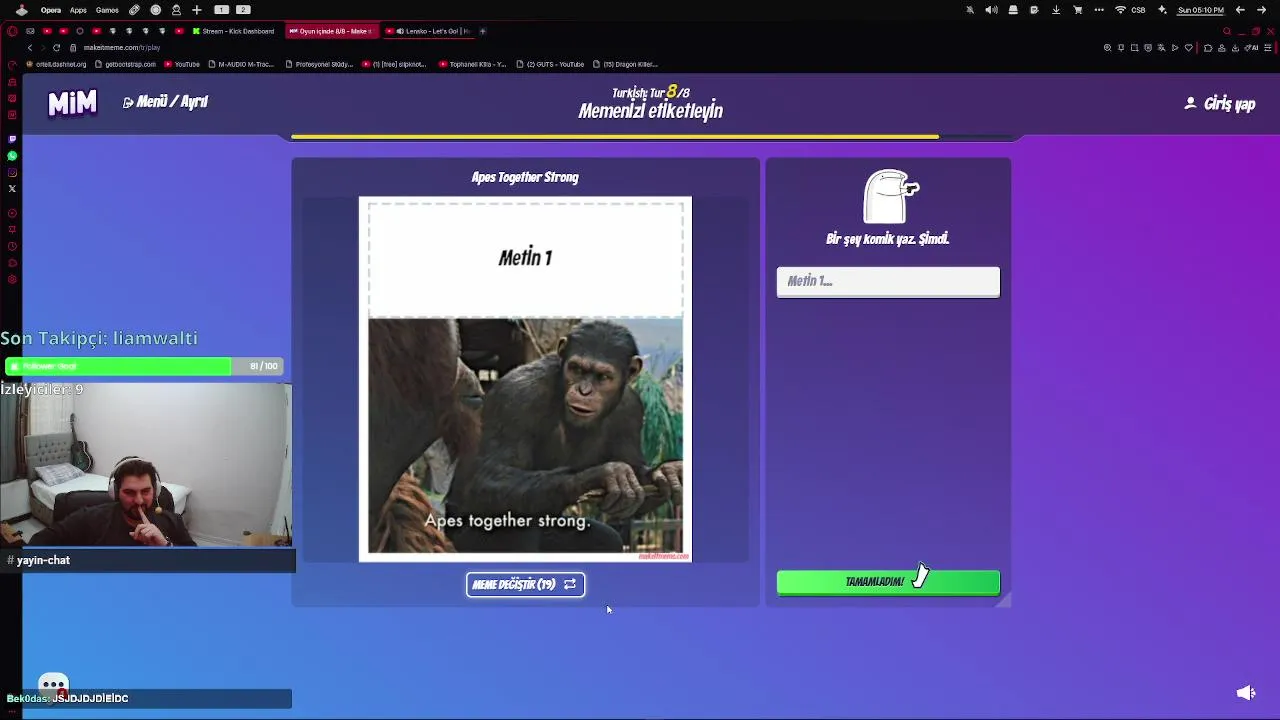Open the YouTube bookmark
Image resolution: width=1280 pixels, height=720 pixels.
tap(182, 64)
